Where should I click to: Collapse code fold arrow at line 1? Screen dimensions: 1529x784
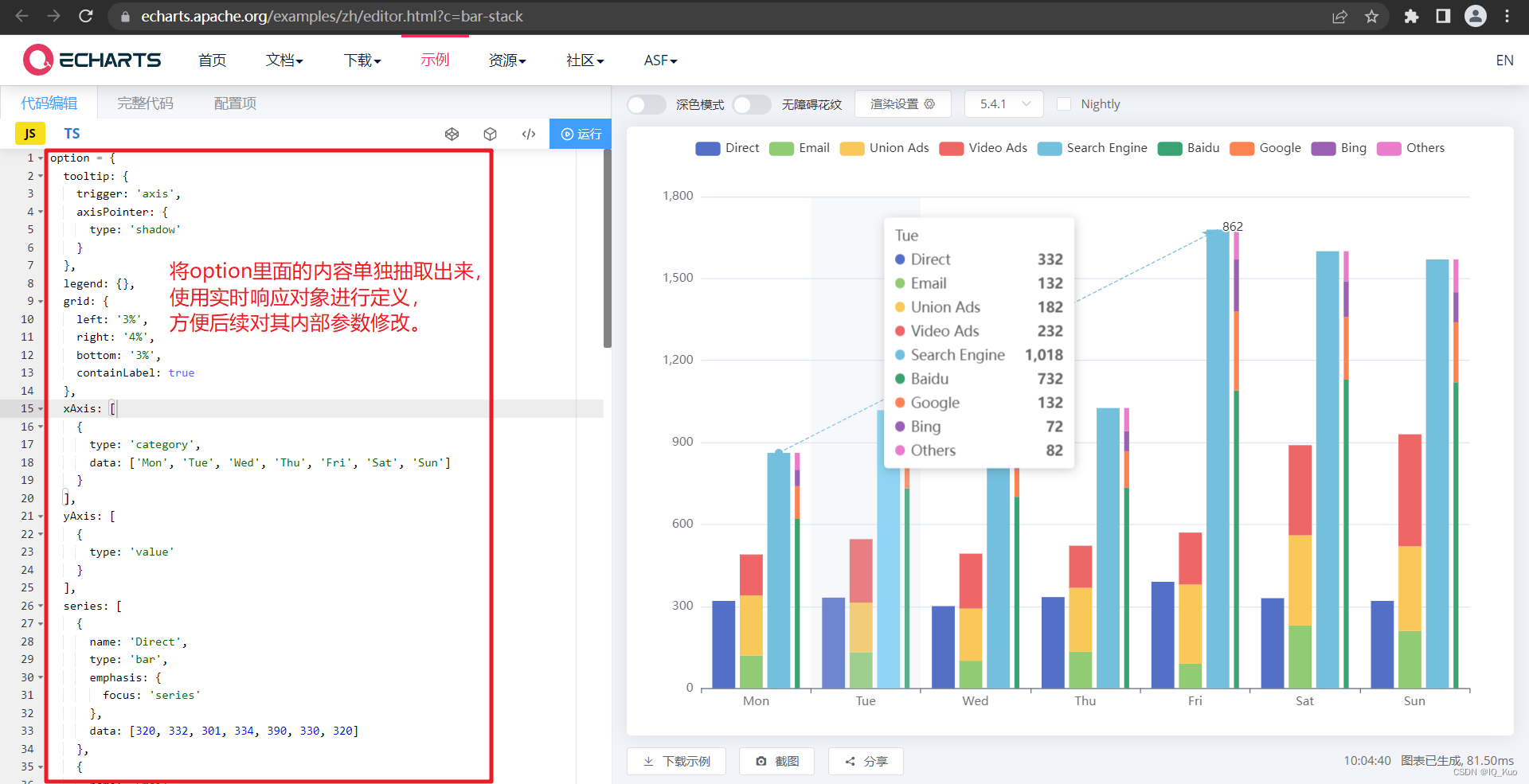click(x=41, y=158)
